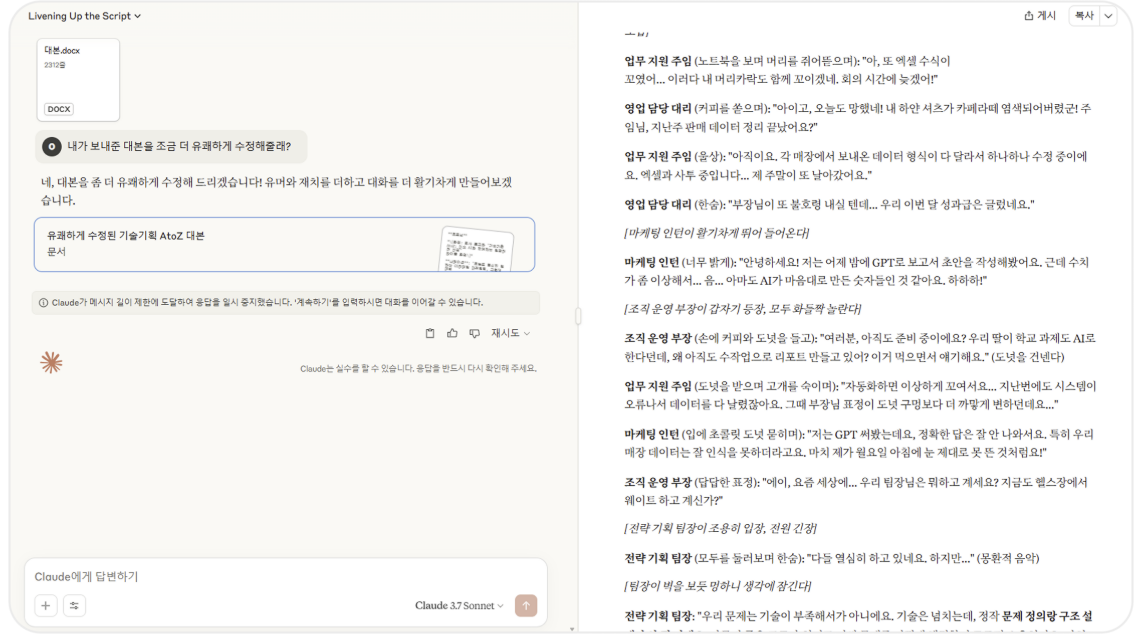Open the search and tools settings icon

(x=74, y=605)
